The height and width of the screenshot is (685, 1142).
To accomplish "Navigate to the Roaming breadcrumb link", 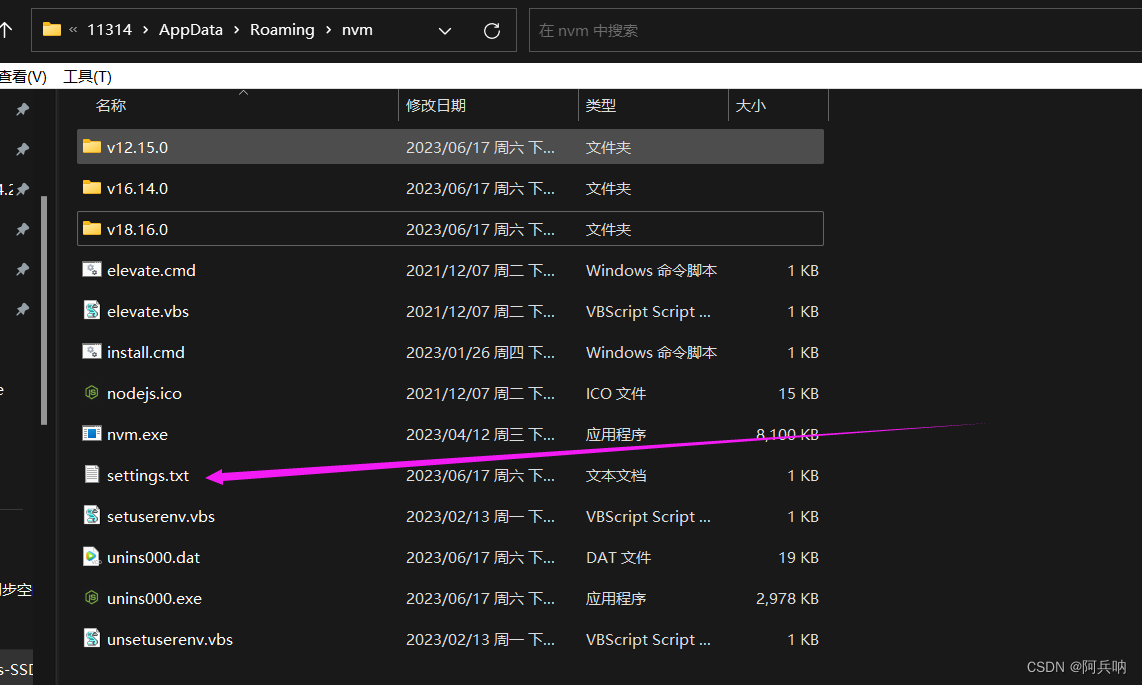I will click(282, 29).
